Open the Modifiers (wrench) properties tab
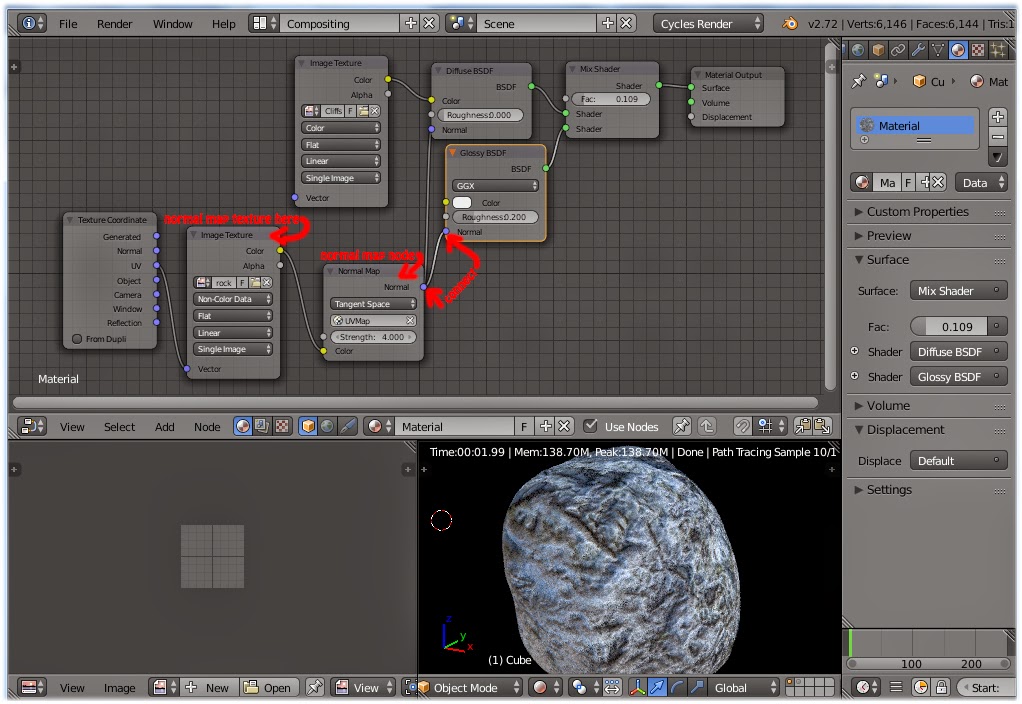The width and height of the screenshot is (1022, 704). pyautogui.click(x=919, y=49)
